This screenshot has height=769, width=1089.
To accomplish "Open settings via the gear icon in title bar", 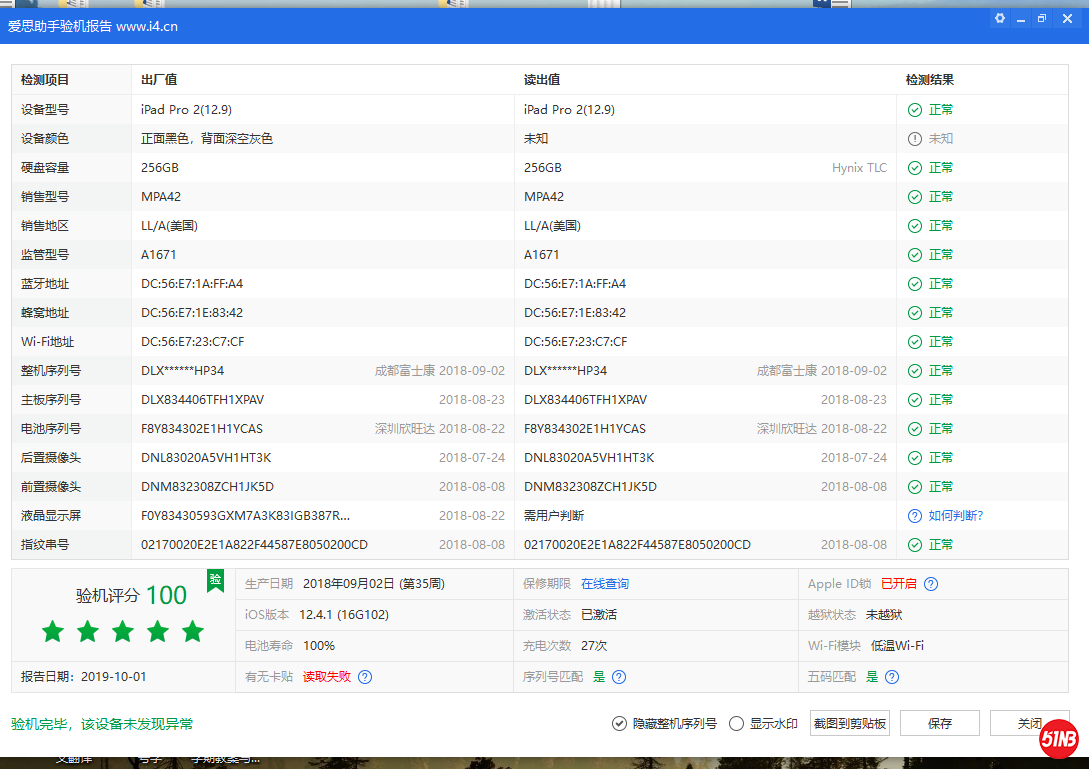I will tap(999, 18).
